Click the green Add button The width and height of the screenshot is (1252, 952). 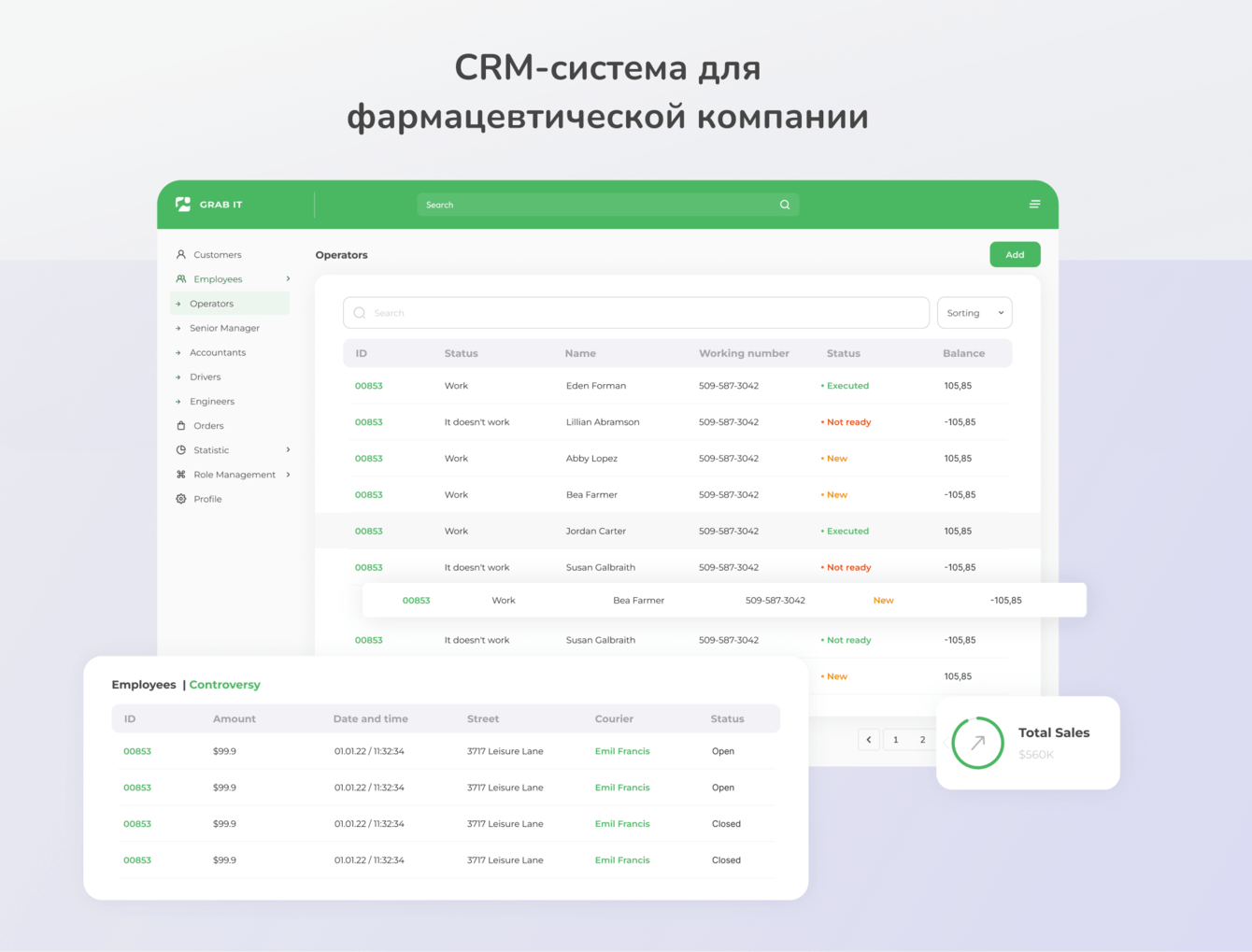pos(1015,254)
